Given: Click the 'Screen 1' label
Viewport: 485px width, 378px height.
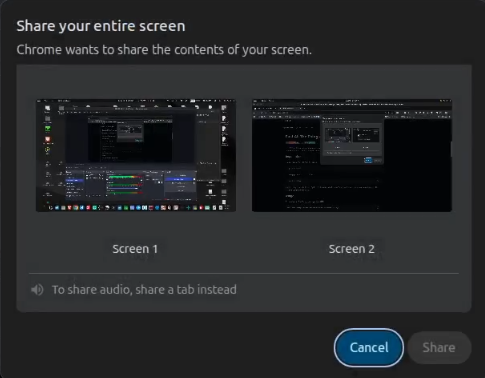Looking at the screenshot, I should coord(135,249).
